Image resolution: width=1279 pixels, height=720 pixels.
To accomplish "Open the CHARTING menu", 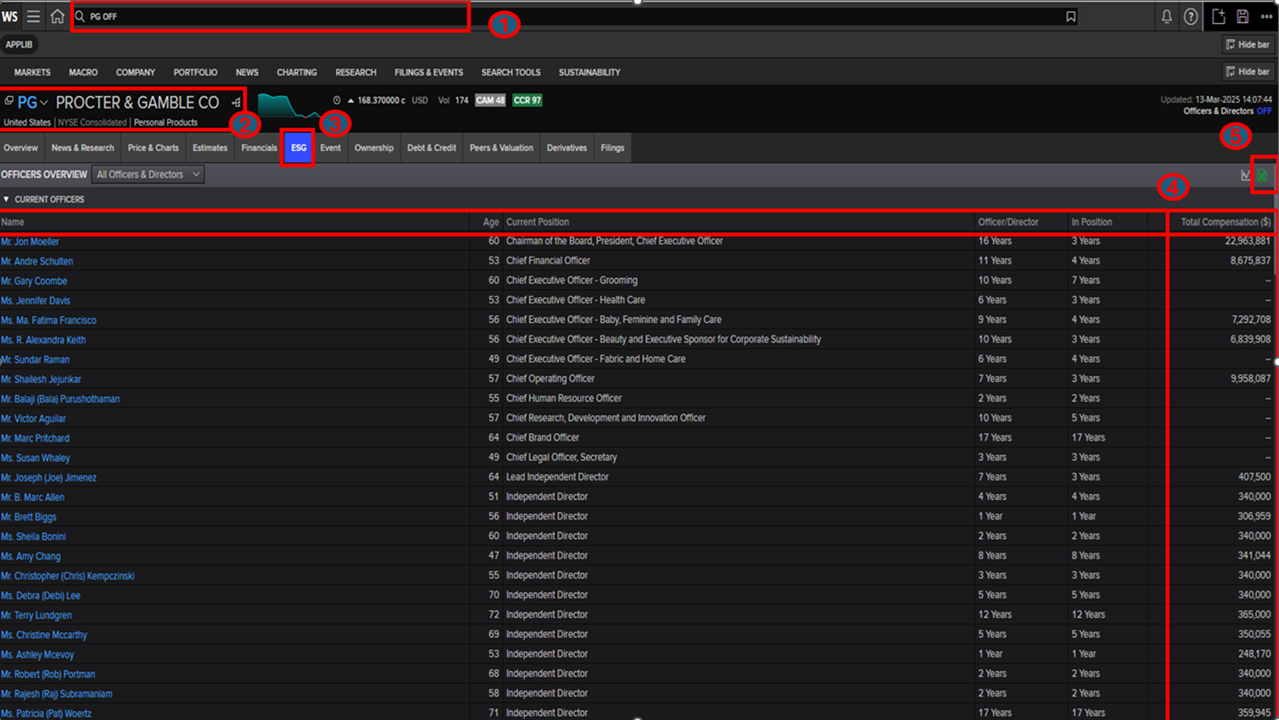I will (297, 72).
